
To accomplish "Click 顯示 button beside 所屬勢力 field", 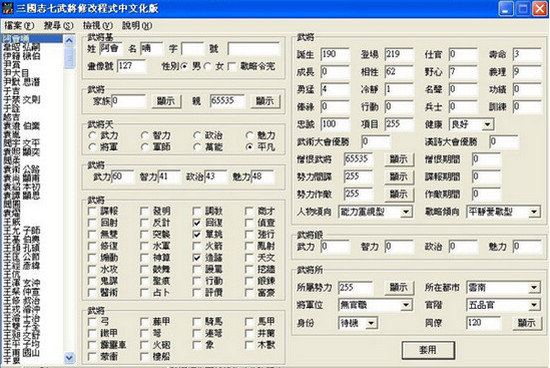I will (x=400, y=288).
